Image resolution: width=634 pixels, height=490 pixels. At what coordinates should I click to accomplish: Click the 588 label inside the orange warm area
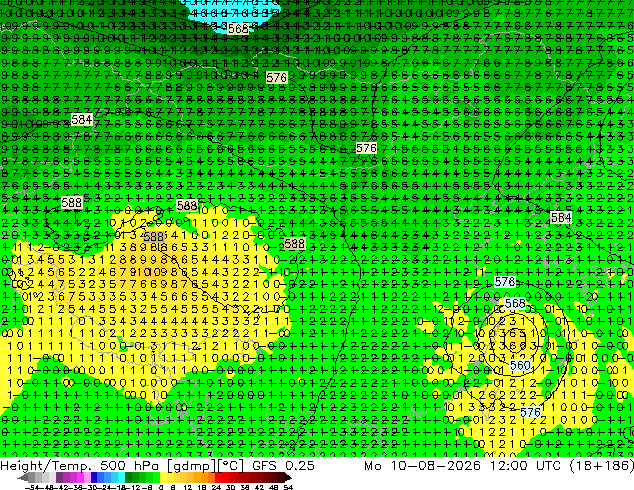coord(154,237)
